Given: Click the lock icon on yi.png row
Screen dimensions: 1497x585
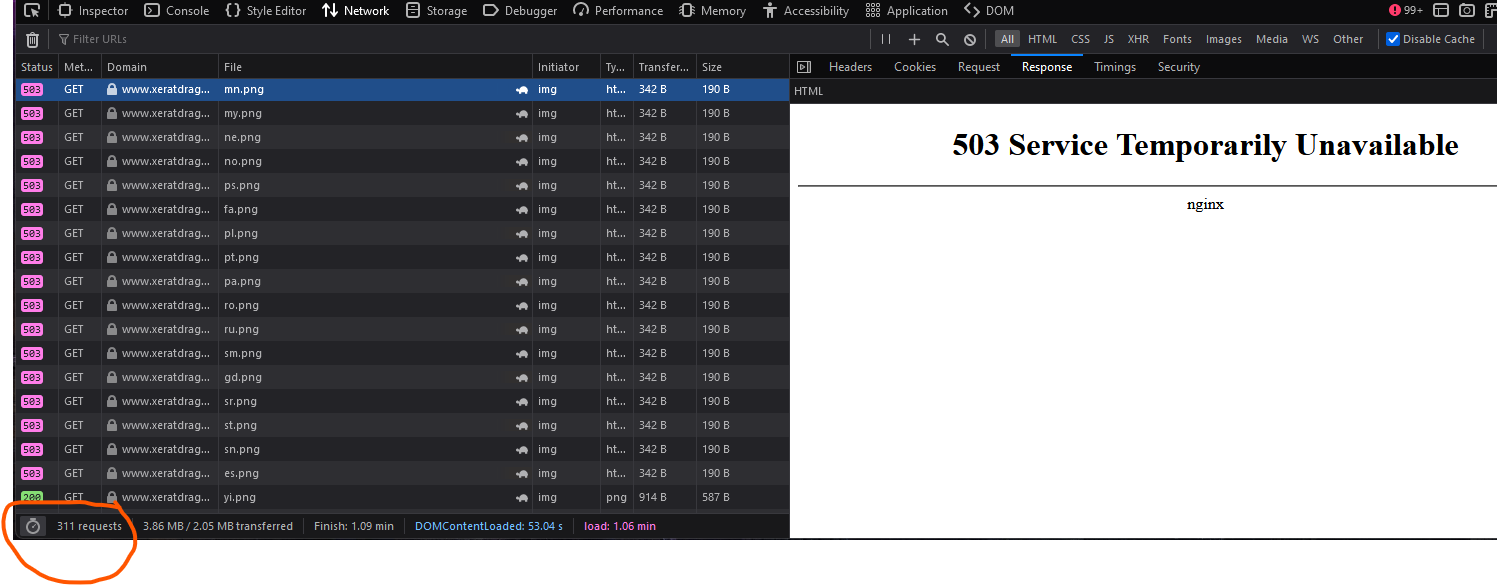Looking at the screenshot, I should 112,497.
